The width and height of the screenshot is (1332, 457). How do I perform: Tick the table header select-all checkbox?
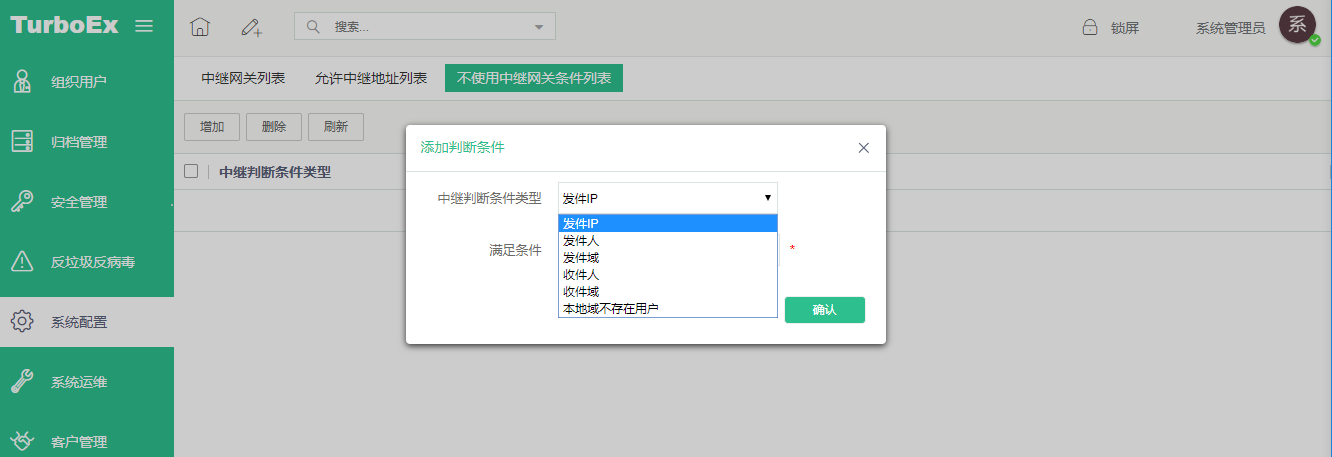(191, 171)
